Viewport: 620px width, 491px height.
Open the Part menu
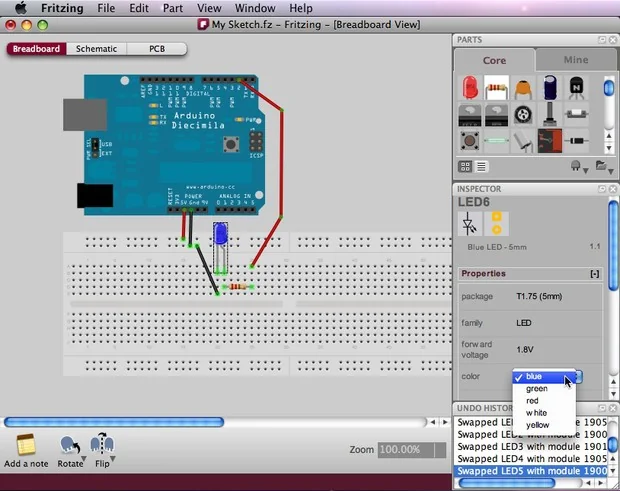pos(173,8)
